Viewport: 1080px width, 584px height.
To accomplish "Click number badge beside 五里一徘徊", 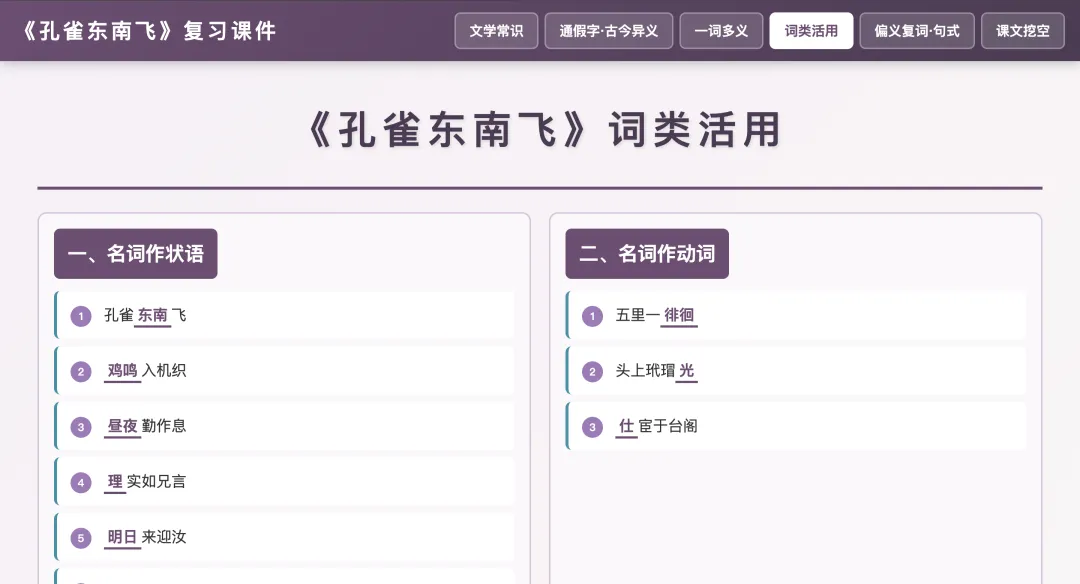I will pos(592,316).
